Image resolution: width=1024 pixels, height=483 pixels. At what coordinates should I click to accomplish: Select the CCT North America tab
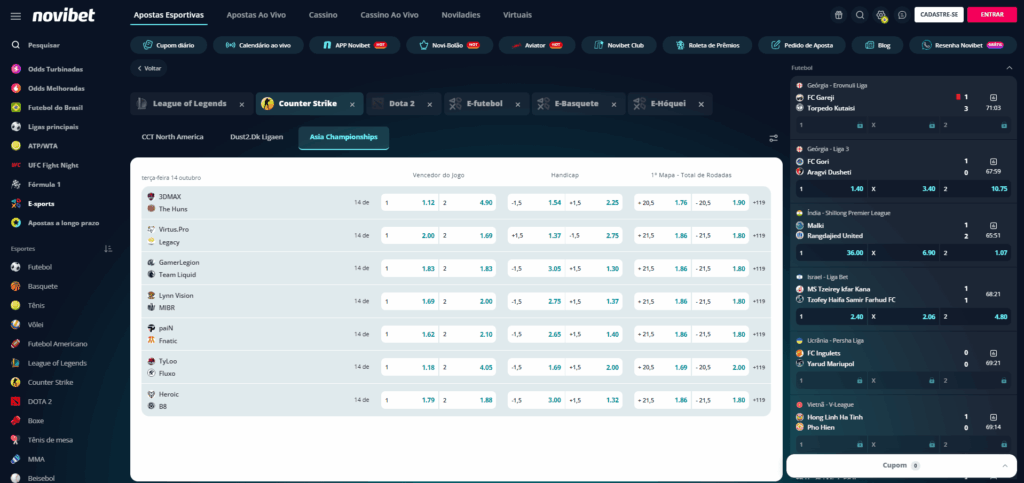coord(175,137)
